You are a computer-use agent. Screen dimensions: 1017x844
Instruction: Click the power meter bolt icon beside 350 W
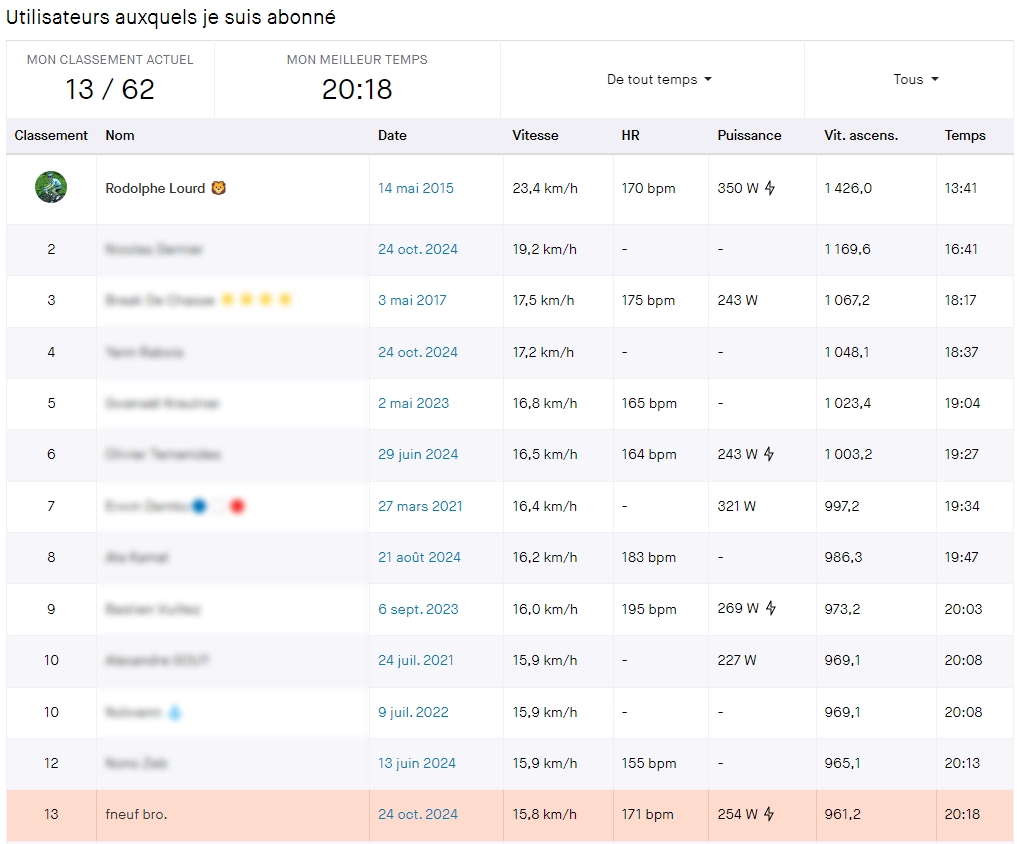(770, 188)
